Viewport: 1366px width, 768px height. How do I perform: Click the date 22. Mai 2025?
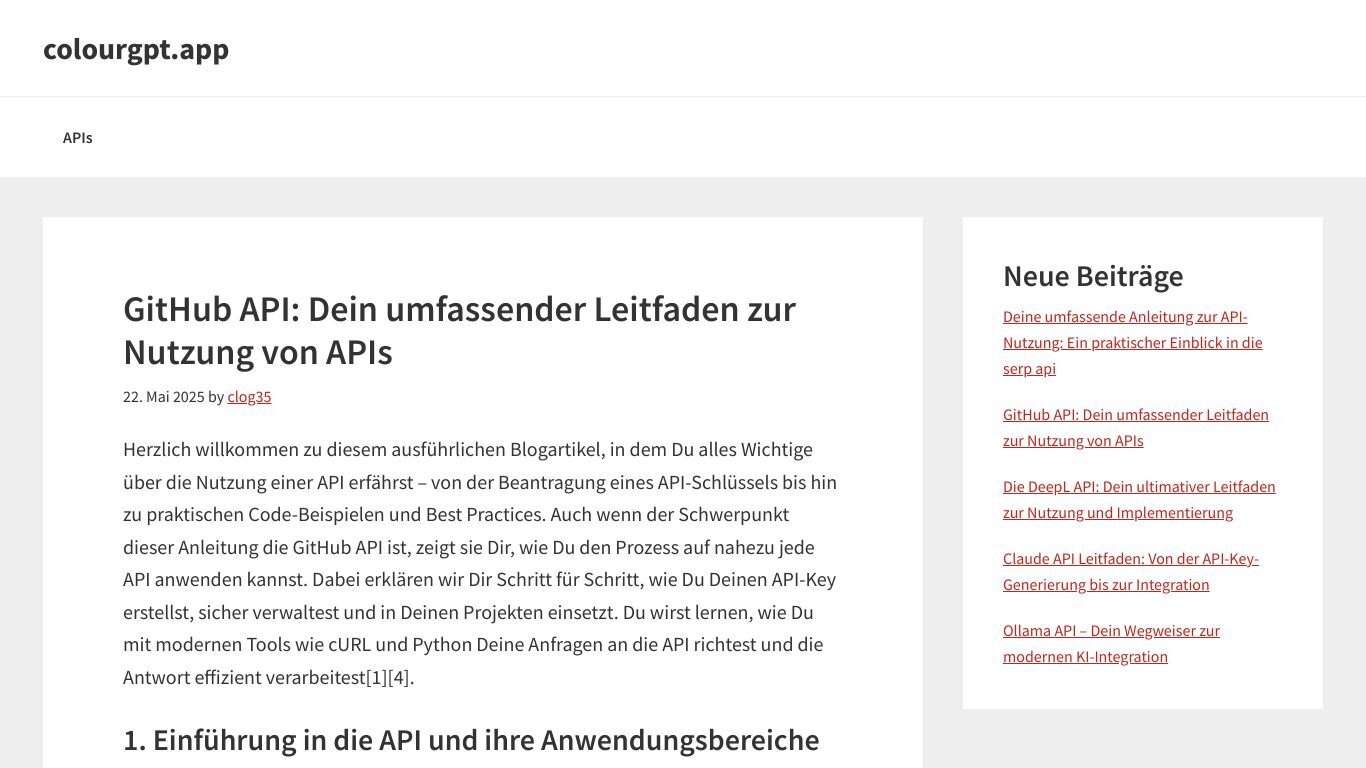coord(164,397)
